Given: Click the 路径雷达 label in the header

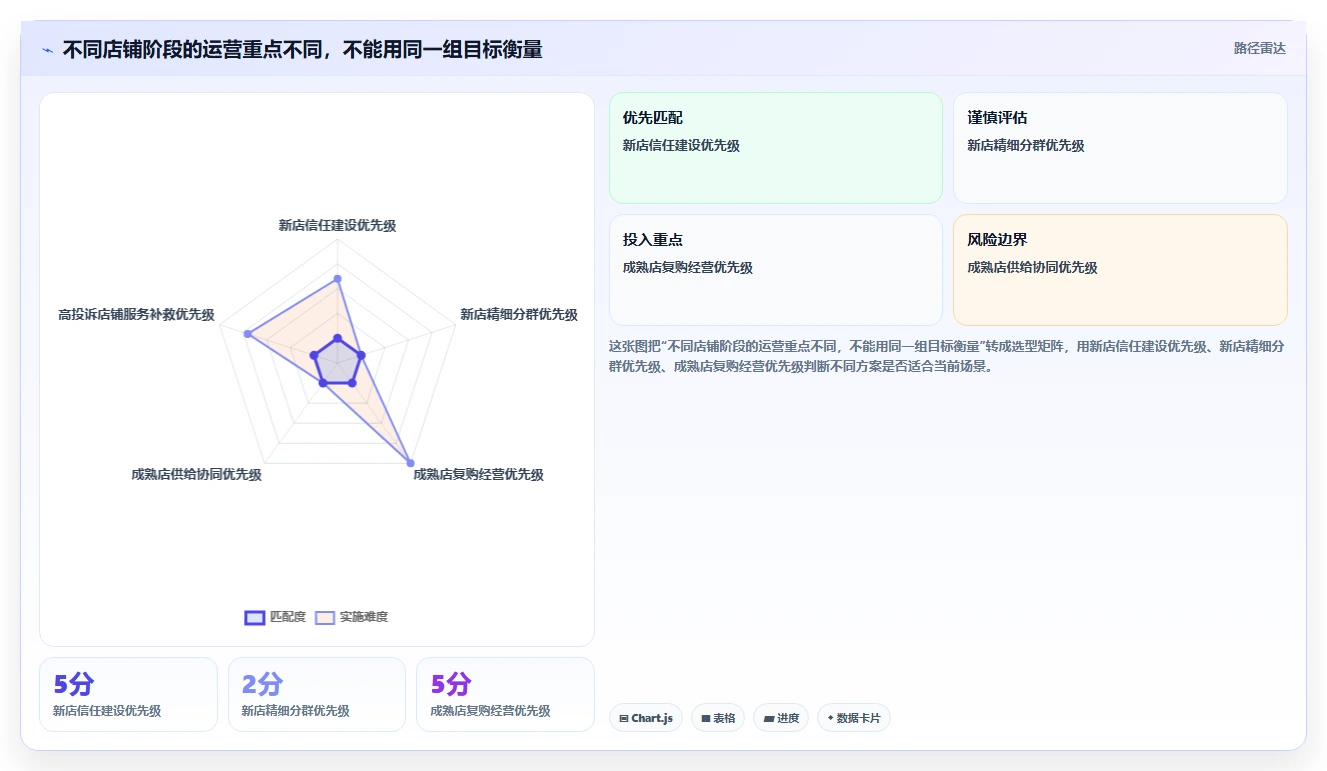Looking at the screenshot, I should click(x=1260, y=48).
